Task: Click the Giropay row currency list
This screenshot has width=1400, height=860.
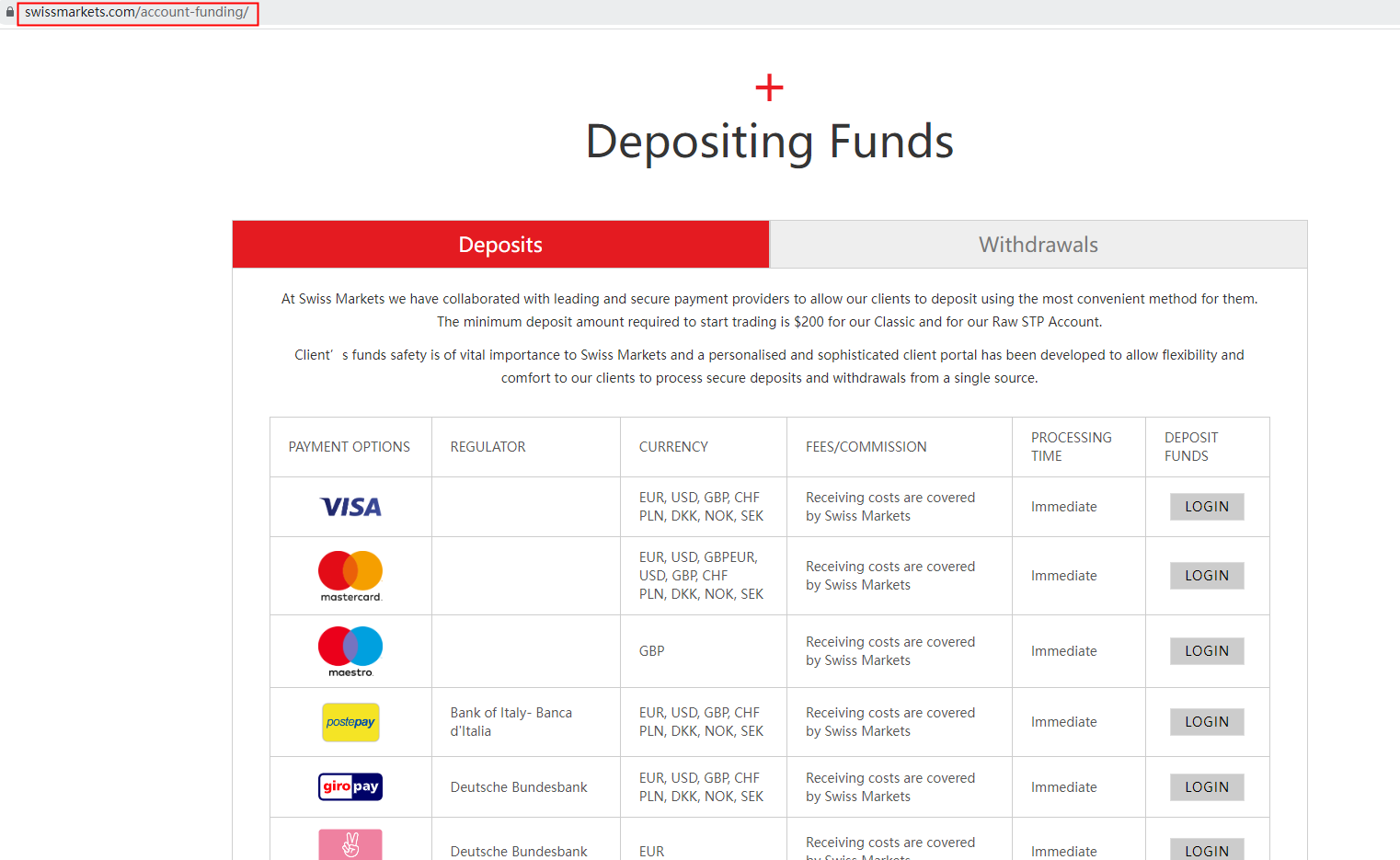Action: [x=701, y=787]
